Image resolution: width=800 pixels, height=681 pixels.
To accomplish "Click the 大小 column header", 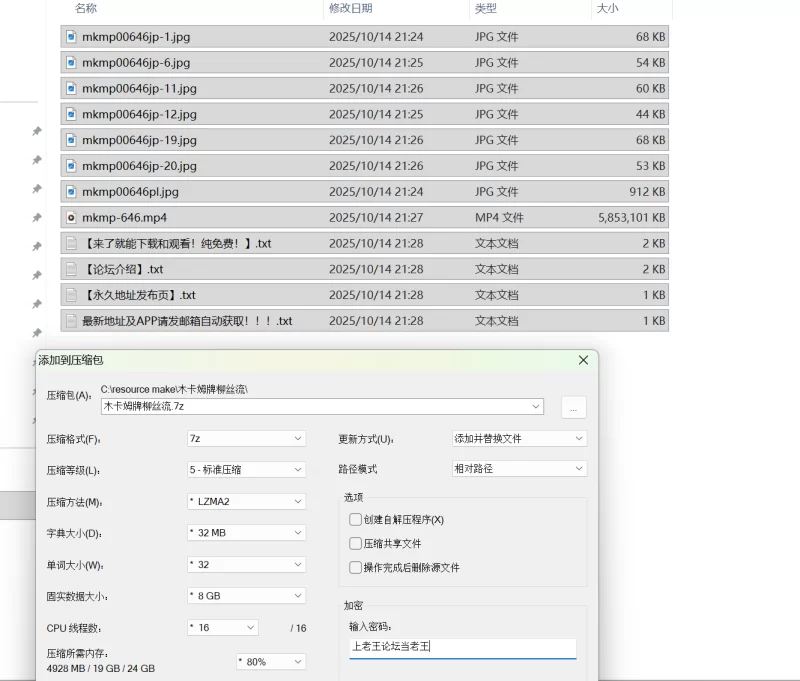I will pyautogui.click(x=607, y=8).
